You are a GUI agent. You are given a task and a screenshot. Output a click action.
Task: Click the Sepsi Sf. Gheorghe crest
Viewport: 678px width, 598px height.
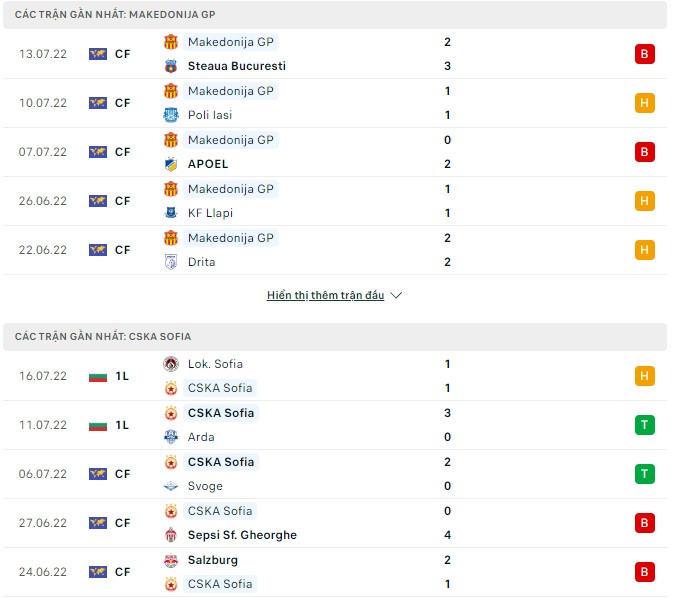171,535
